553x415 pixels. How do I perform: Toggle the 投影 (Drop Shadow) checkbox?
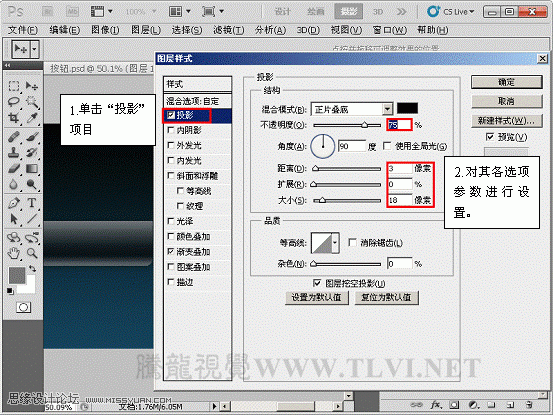coord(171,115)
